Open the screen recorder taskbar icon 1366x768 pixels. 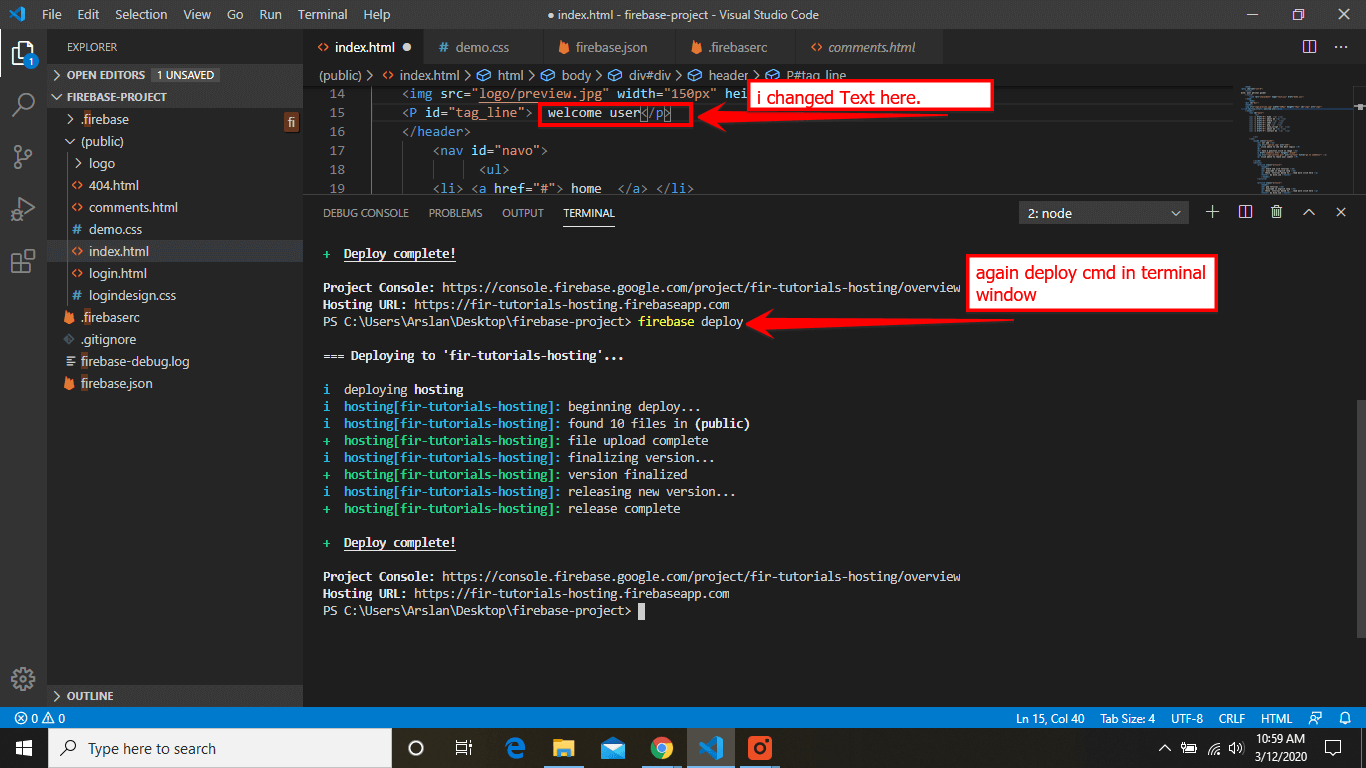(x=759, y=748)
